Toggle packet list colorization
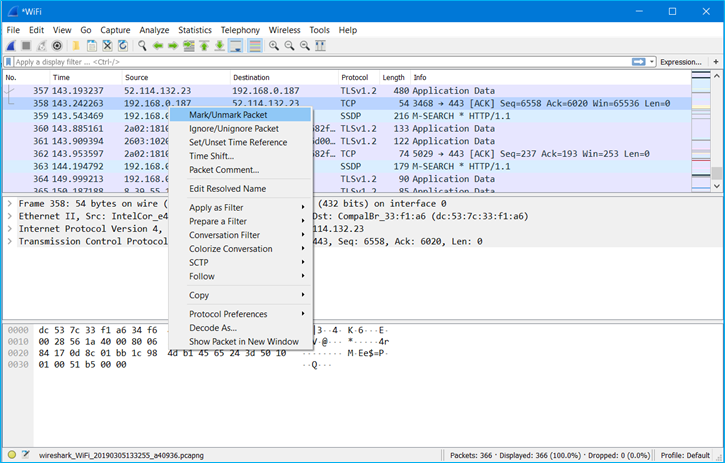 click(255, 45)
